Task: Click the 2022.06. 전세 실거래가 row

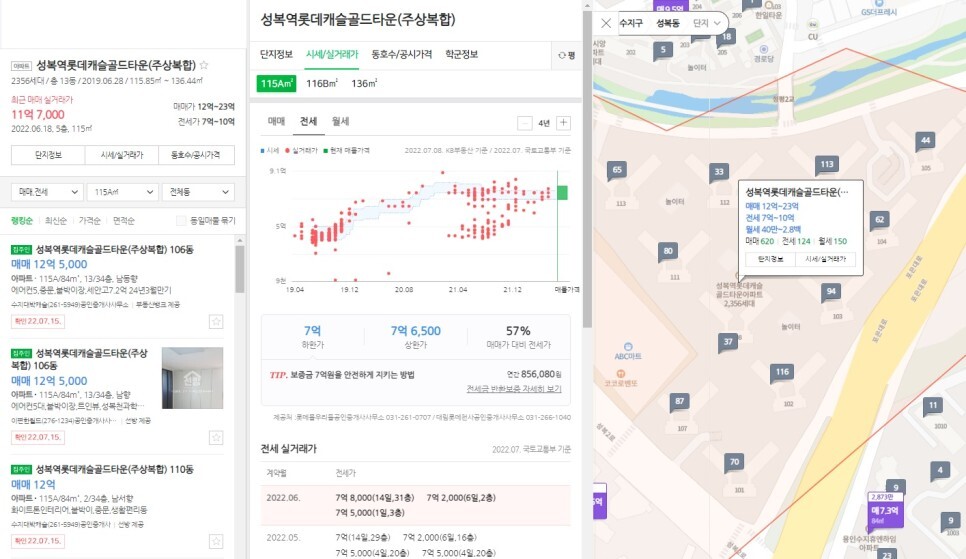Action: (x=416, y=505)
